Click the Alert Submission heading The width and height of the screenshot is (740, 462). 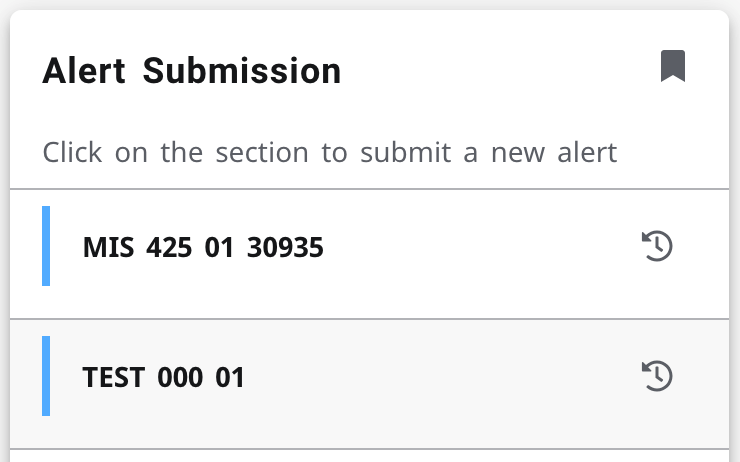tap(191, 71)
